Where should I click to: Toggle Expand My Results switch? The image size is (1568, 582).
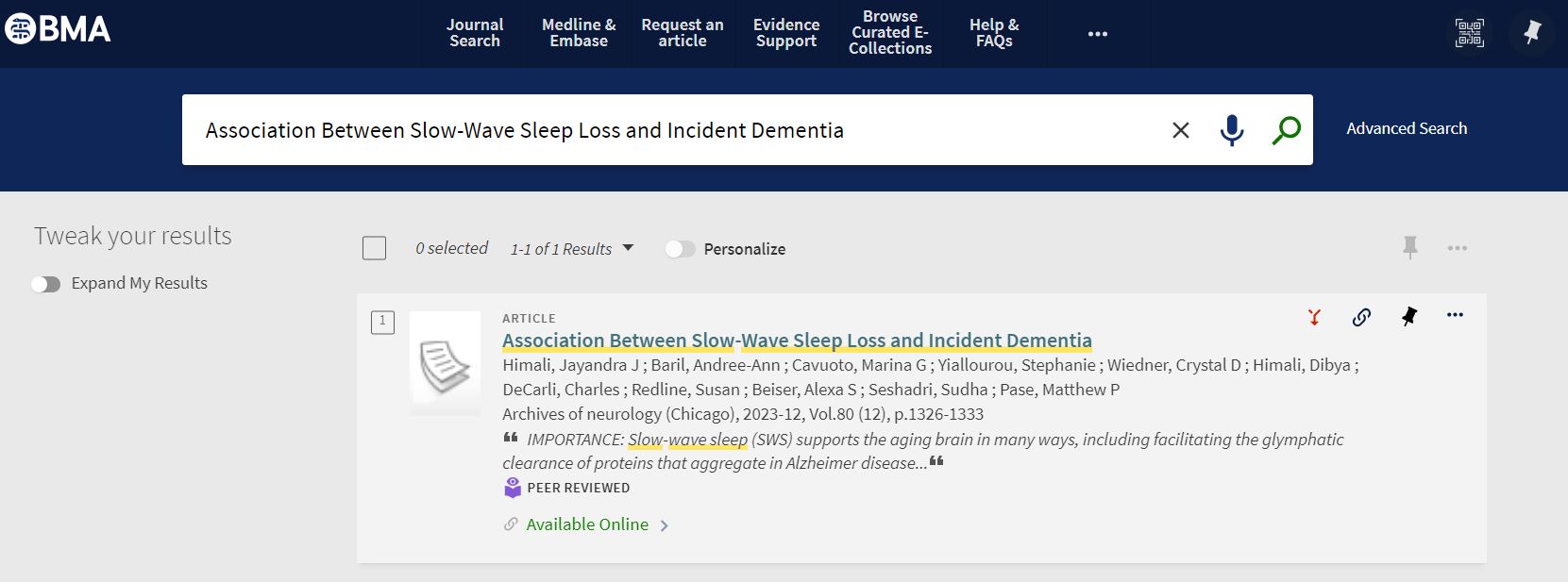coord(45,284)
